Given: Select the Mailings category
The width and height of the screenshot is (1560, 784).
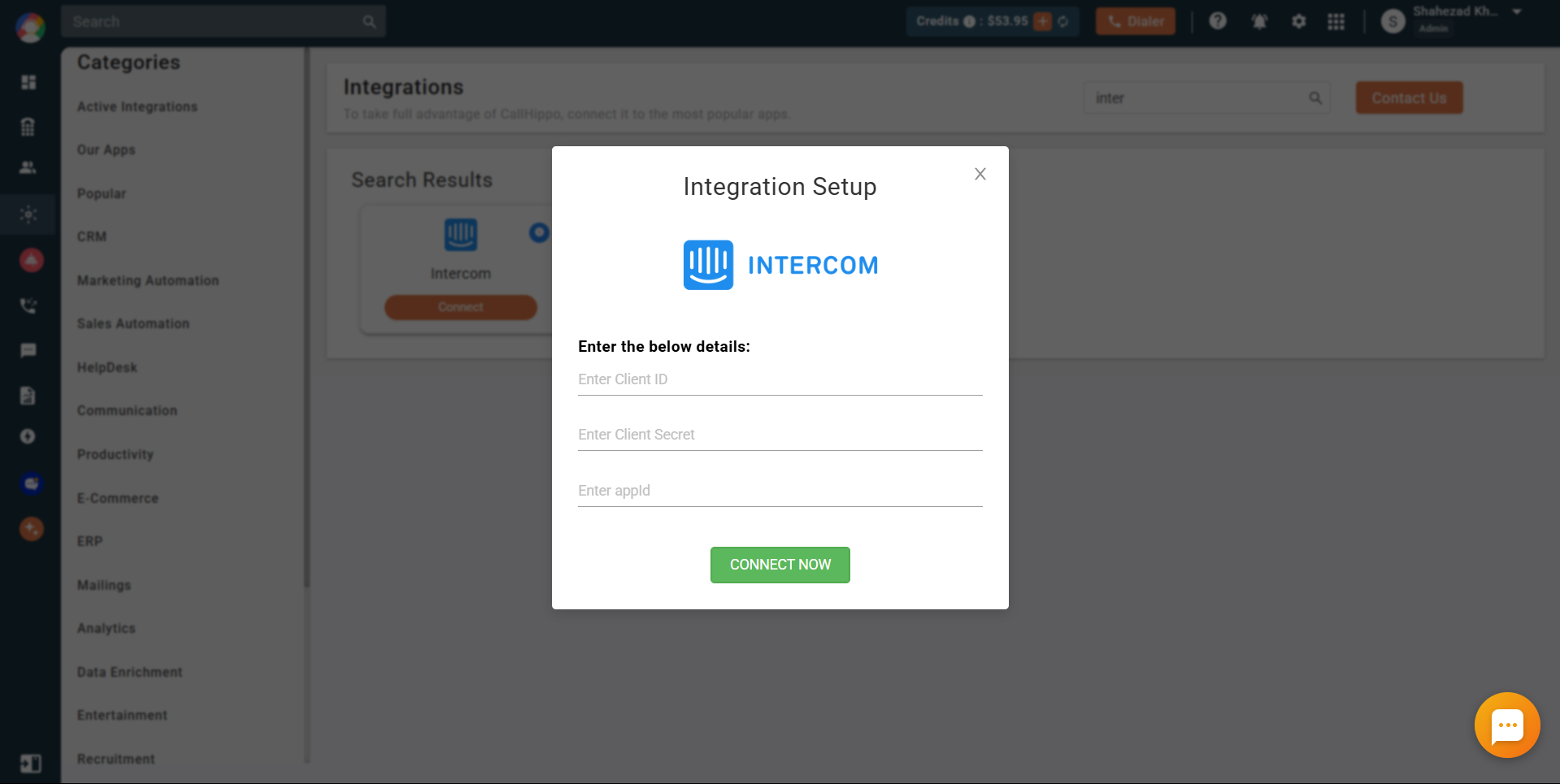Looking at the screenshot, I should (104, 585).
